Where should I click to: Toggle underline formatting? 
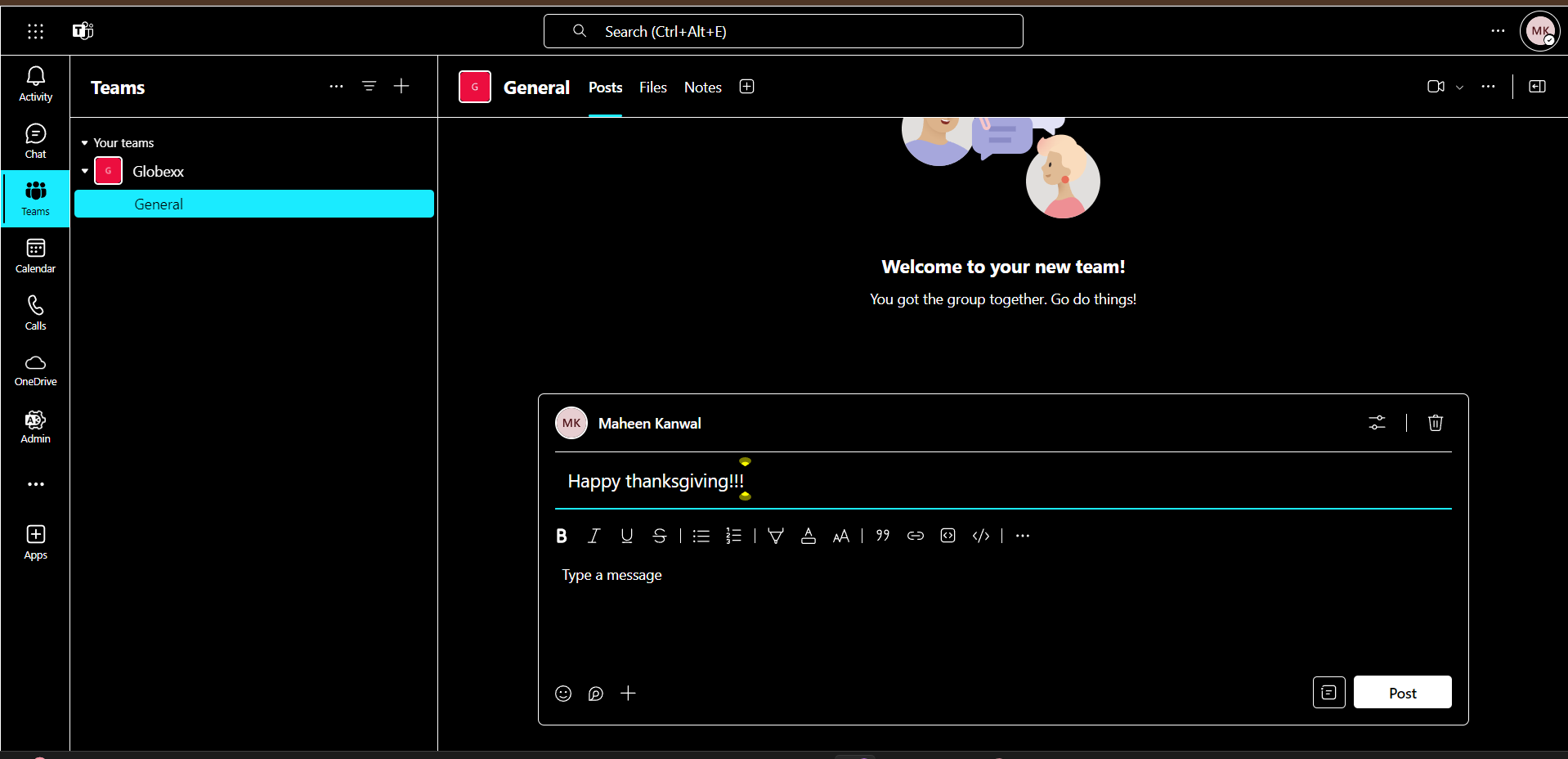[627, 536]
